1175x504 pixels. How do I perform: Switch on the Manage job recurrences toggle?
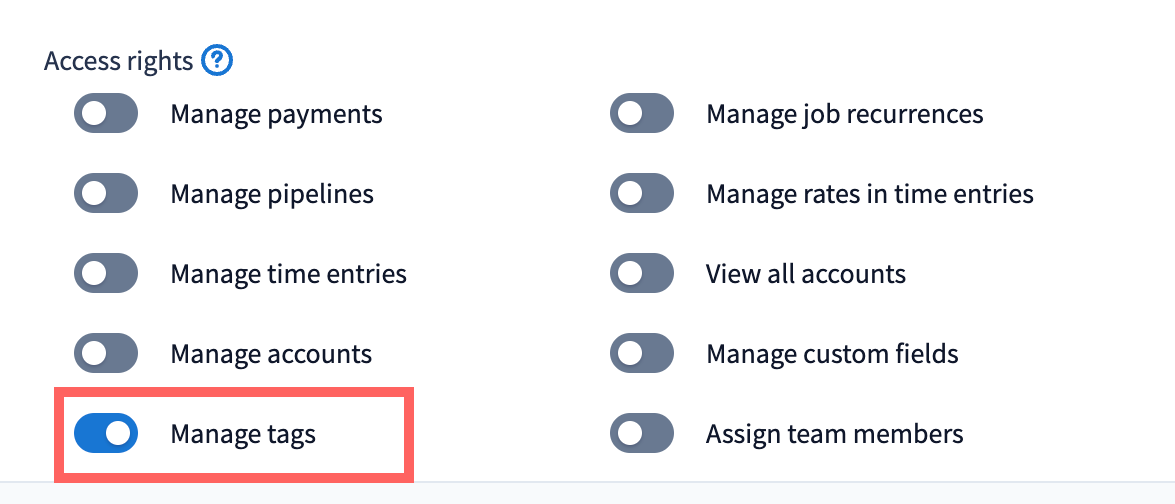click(641, 114)
